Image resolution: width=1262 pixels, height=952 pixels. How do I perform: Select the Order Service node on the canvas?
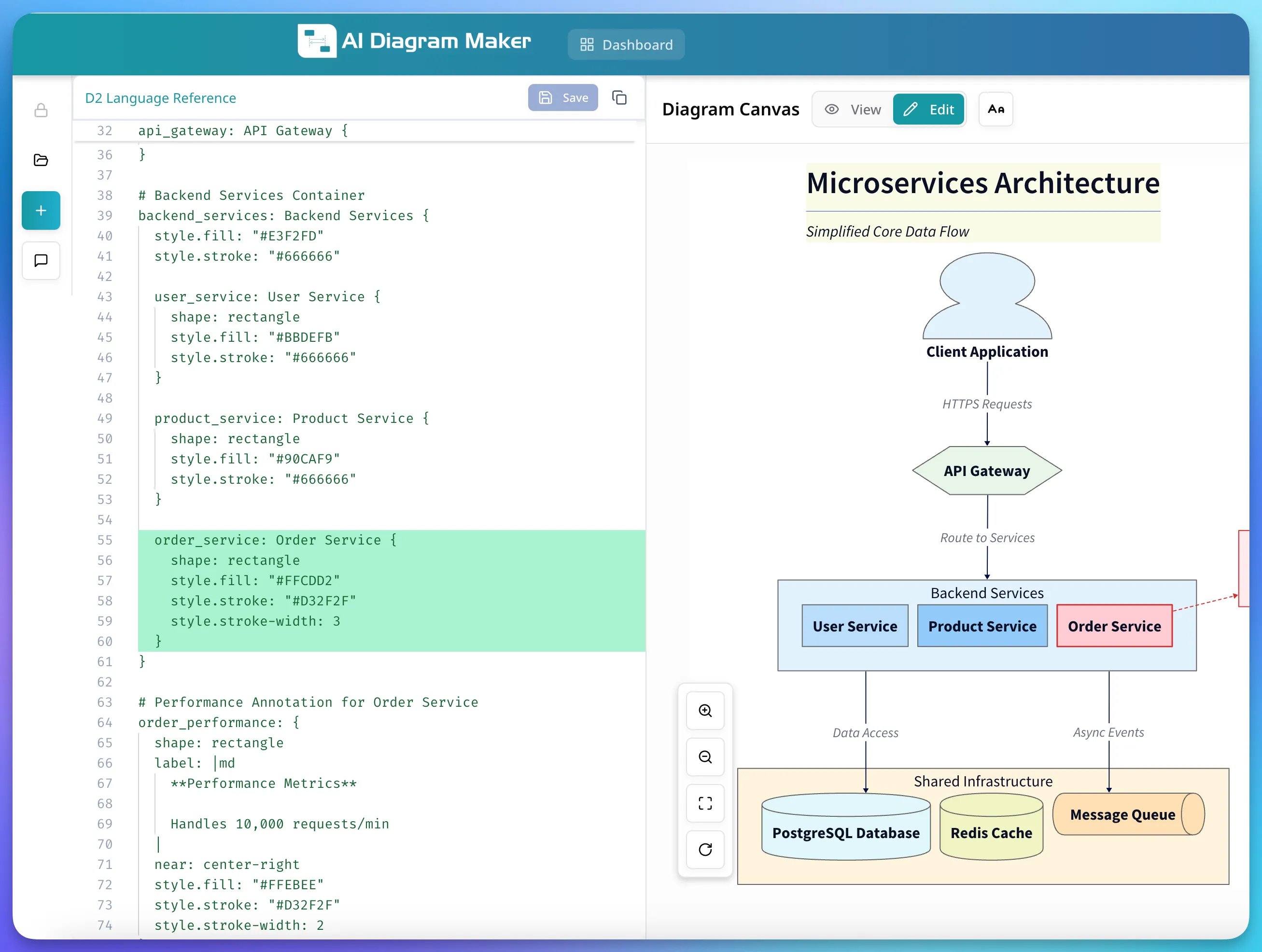pos(1114,626)
